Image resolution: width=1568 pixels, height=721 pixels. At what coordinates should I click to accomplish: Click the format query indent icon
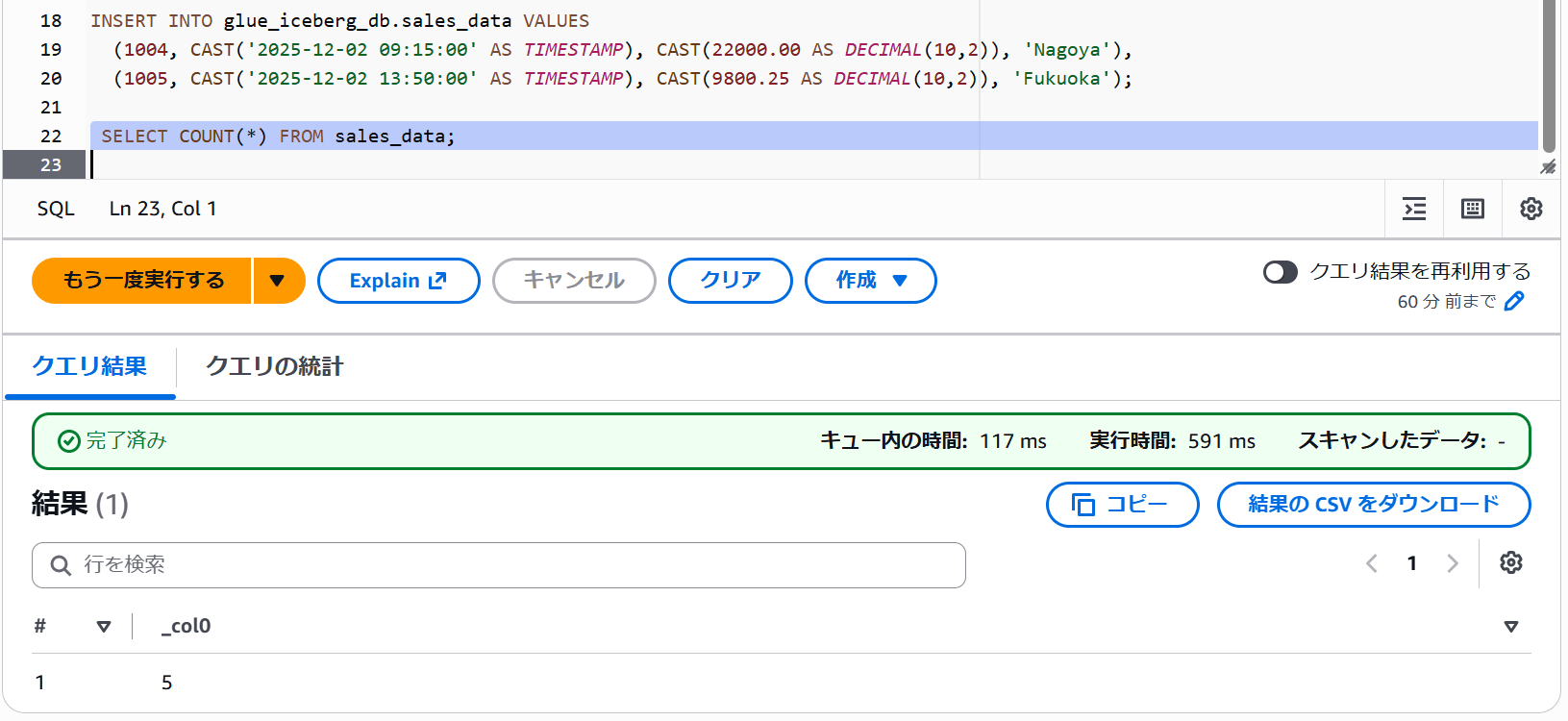click(1414, 209)
